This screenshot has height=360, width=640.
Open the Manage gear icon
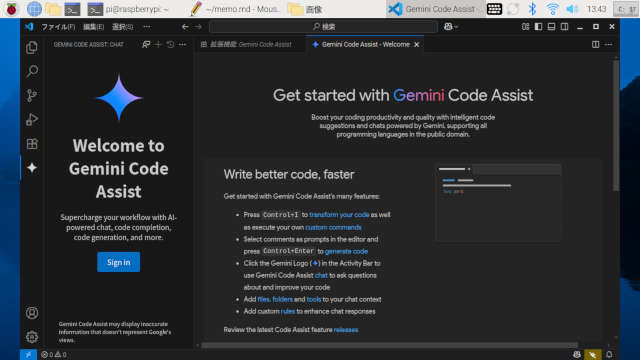(32, 337)
